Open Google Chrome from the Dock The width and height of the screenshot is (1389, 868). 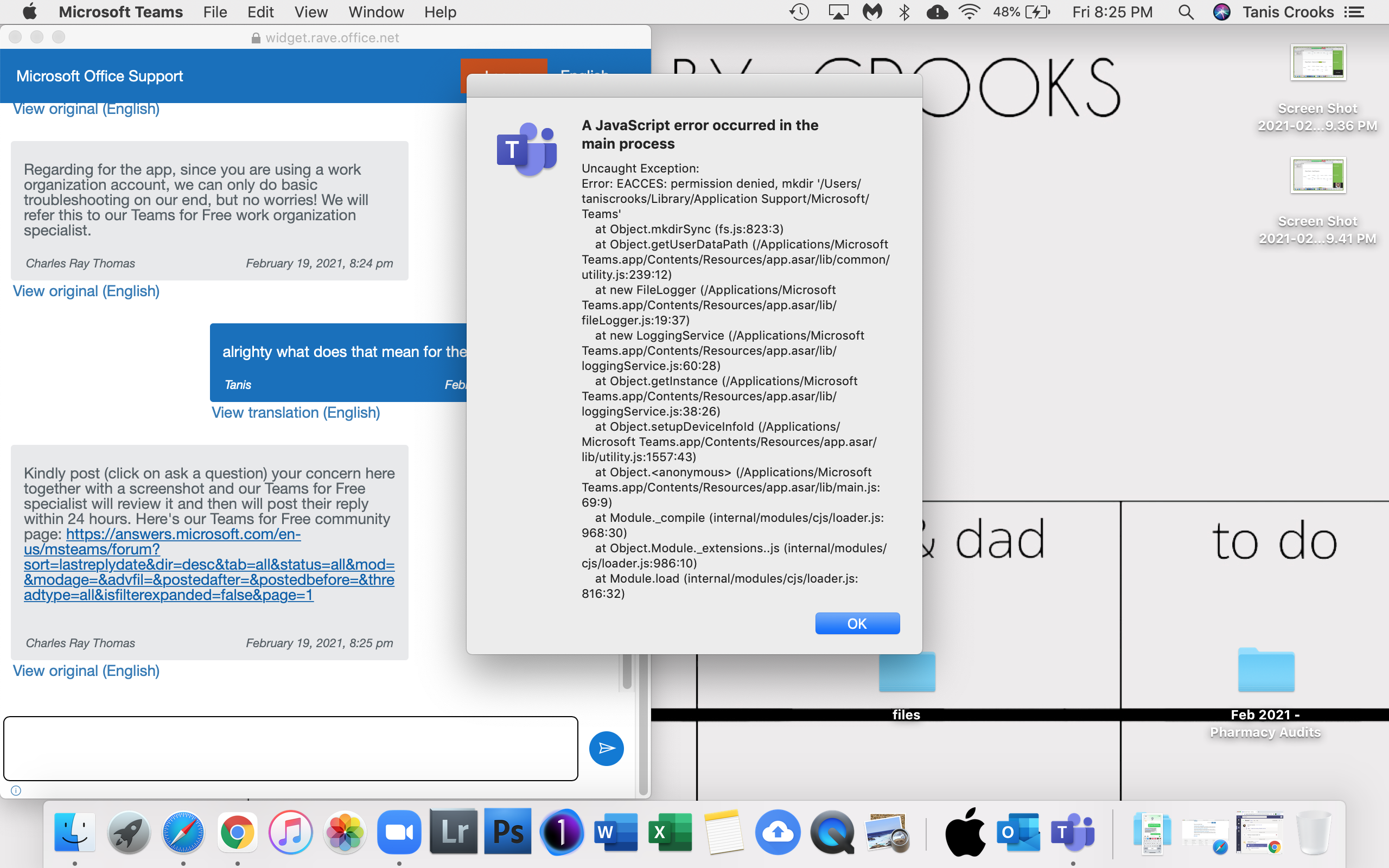pos(237,832)
